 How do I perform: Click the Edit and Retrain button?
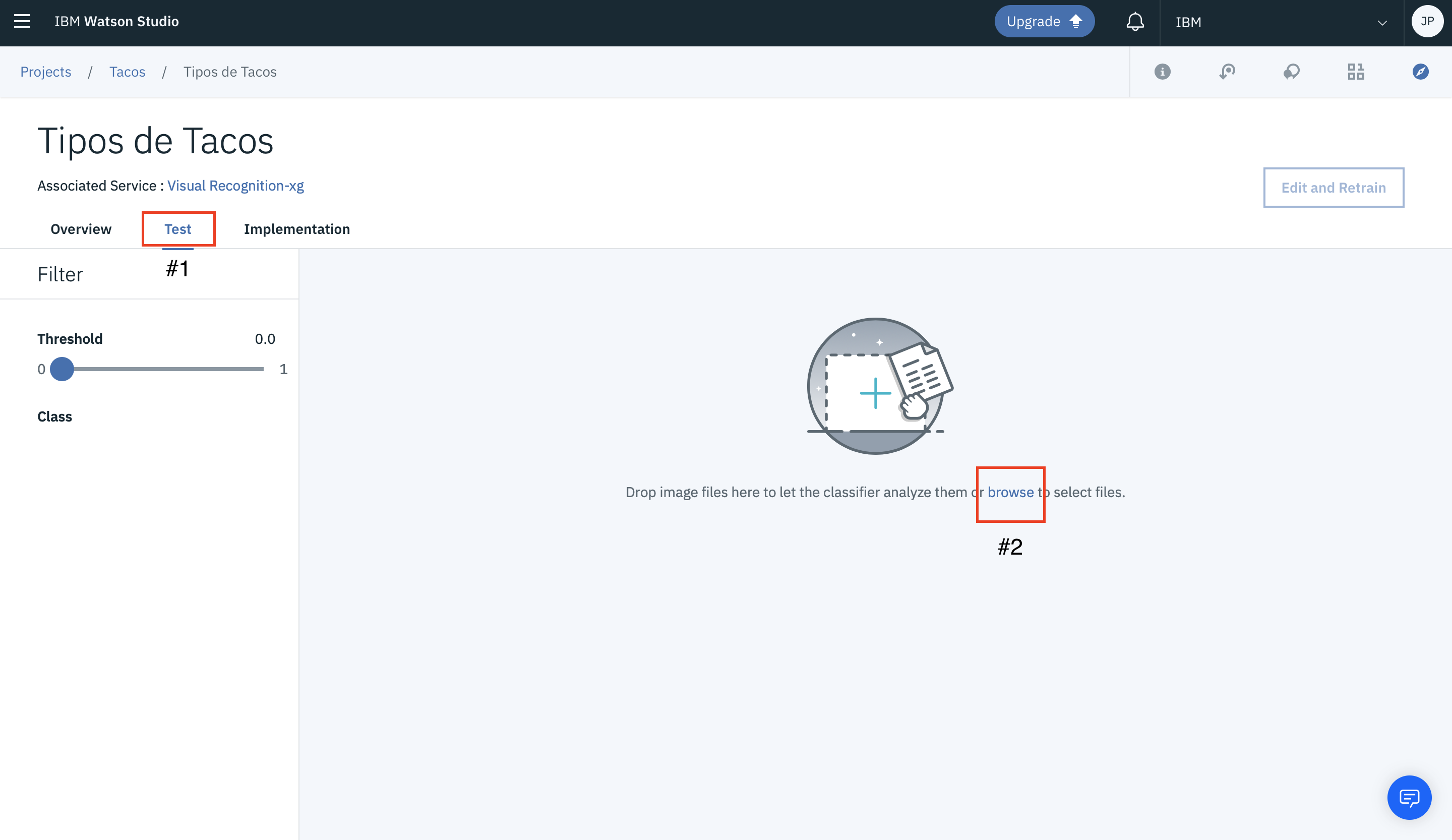pyautogui.click(x=1333, y=187)
